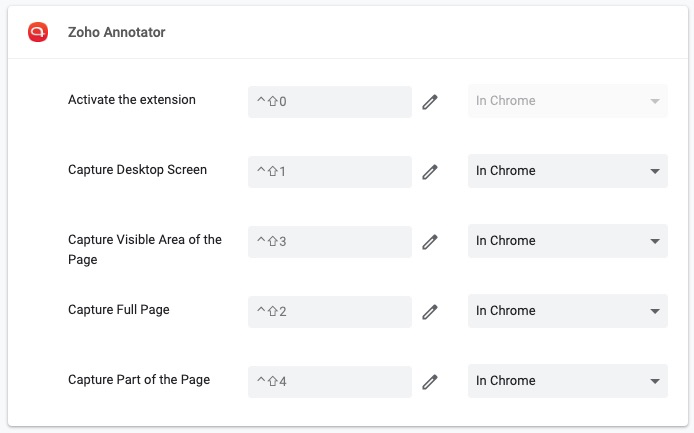Focus the Activate the extension shortcut field
Viewport: 694px width, 433px height.
(x=329, y=101)
